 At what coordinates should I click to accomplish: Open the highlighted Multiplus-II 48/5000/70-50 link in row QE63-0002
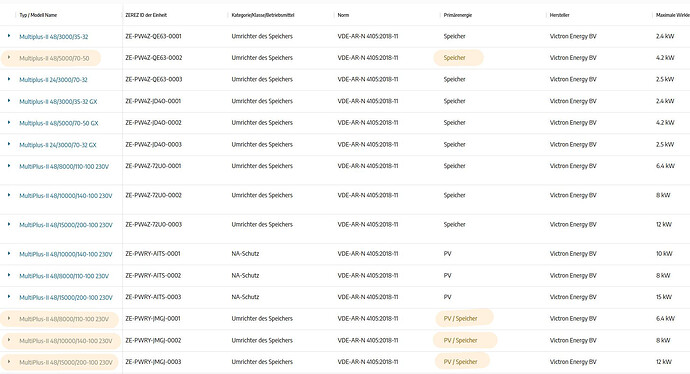[x=54, y=58]
